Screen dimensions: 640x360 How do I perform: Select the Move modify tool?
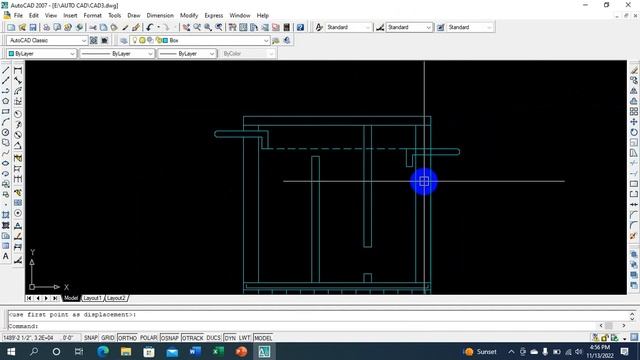[x=633, y=122]
